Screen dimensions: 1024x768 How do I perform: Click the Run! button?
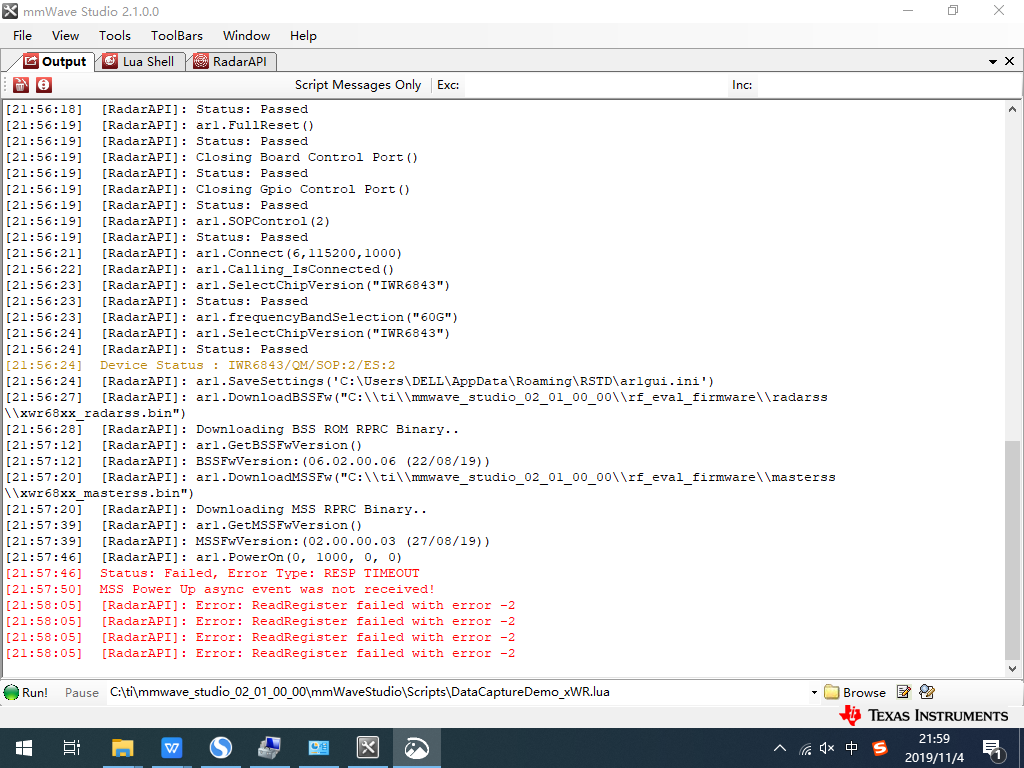(26, 692)
